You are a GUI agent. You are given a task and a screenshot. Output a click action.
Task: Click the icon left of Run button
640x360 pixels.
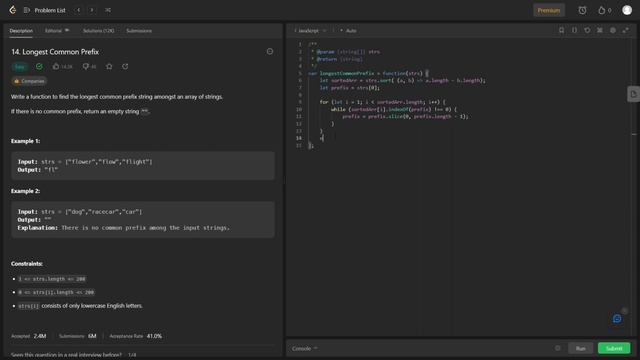558,348
